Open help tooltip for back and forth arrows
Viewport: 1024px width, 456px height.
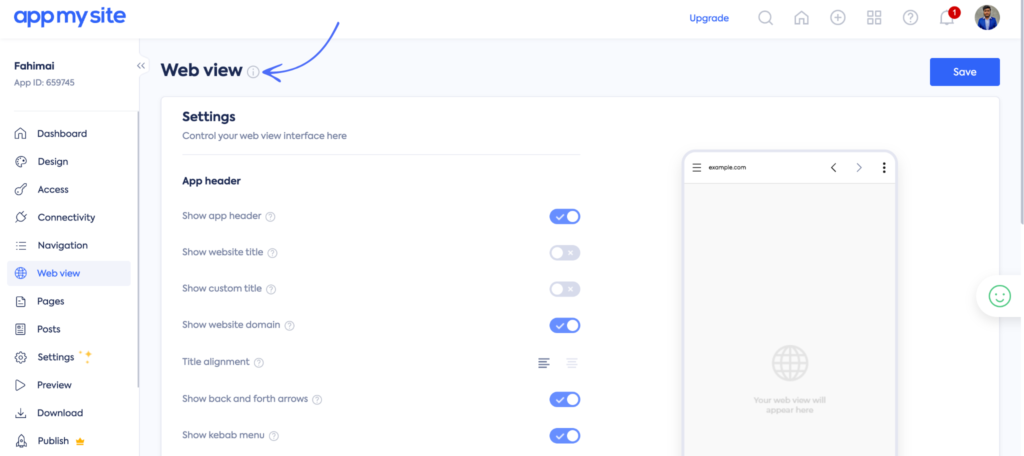(317, 399)
